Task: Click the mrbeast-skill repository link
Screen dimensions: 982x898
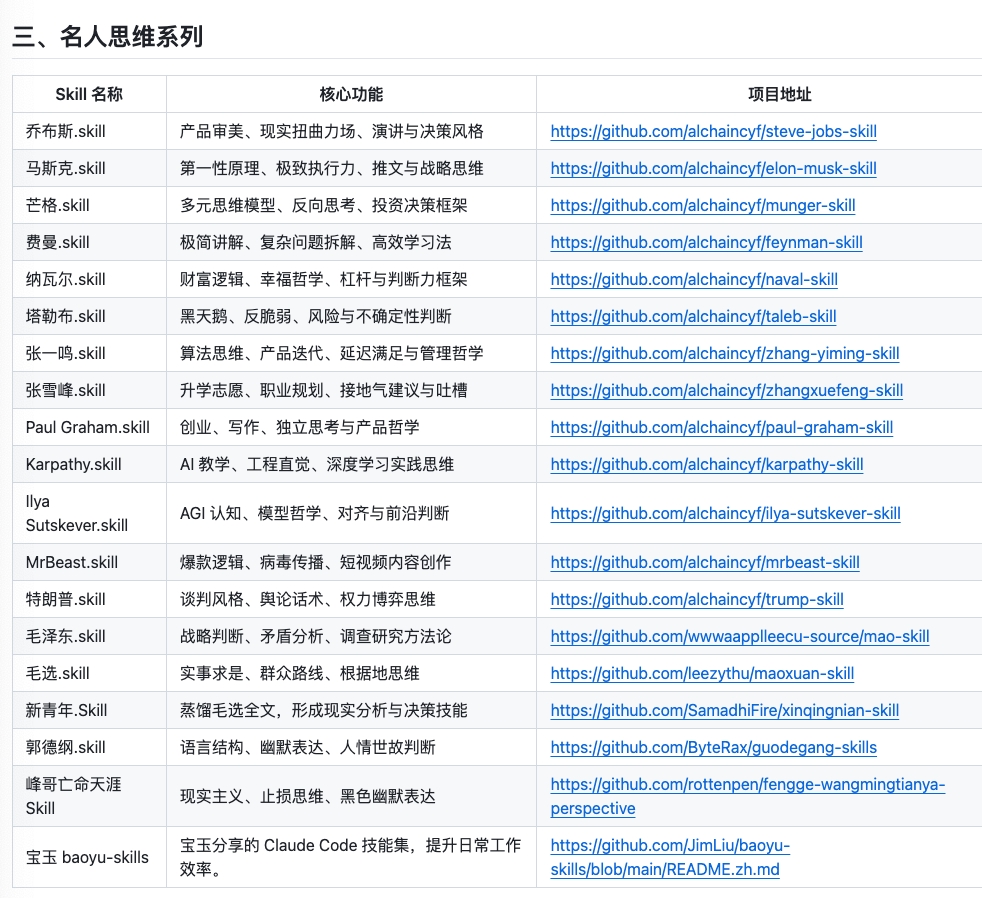Action: click(705, 562)
